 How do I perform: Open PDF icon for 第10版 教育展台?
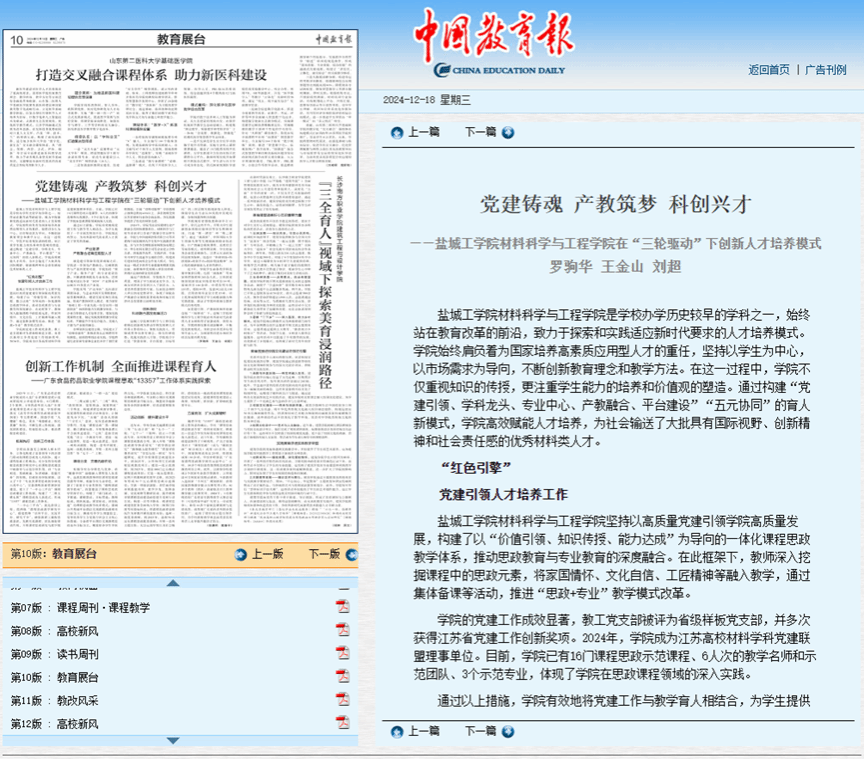click(x=342, y=676)
